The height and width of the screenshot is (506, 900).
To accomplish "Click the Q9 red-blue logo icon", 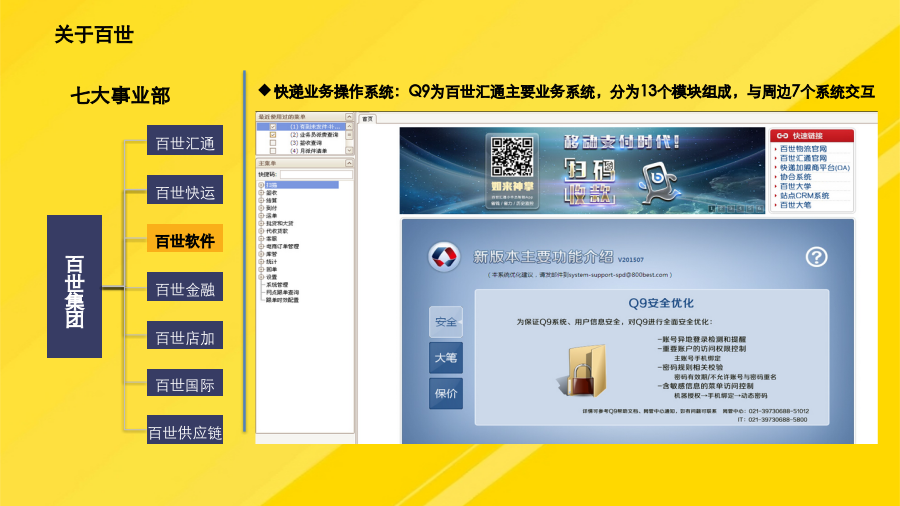I will (444, 256).
